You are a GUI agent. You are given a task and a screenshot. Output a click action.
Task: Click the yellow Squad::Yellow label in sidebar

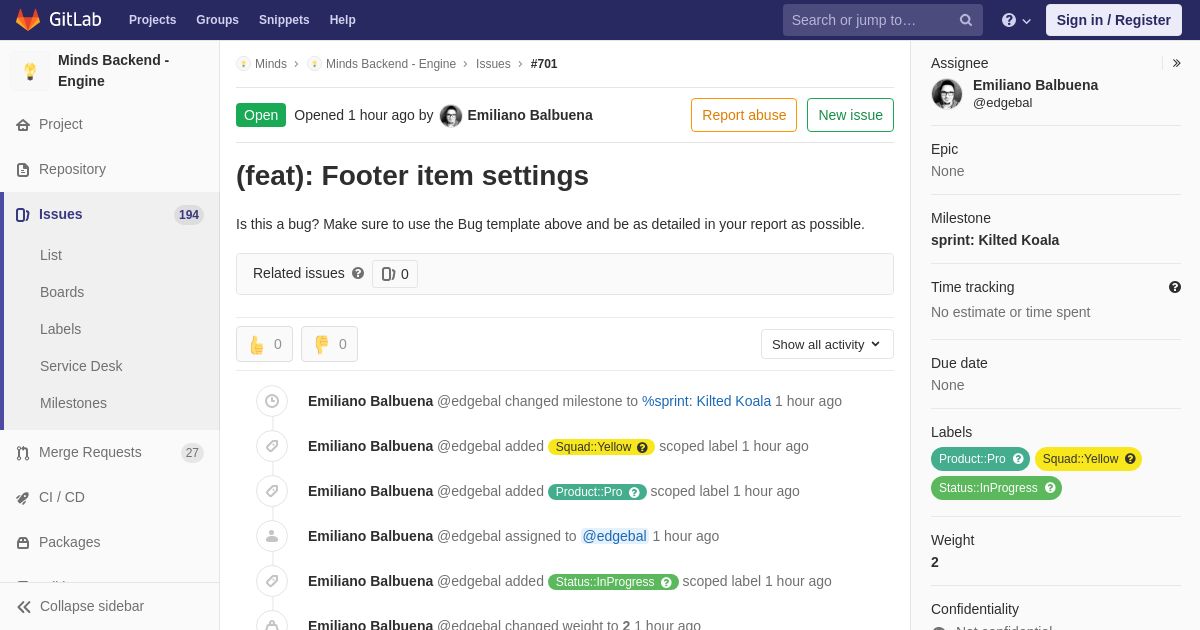1088,459
